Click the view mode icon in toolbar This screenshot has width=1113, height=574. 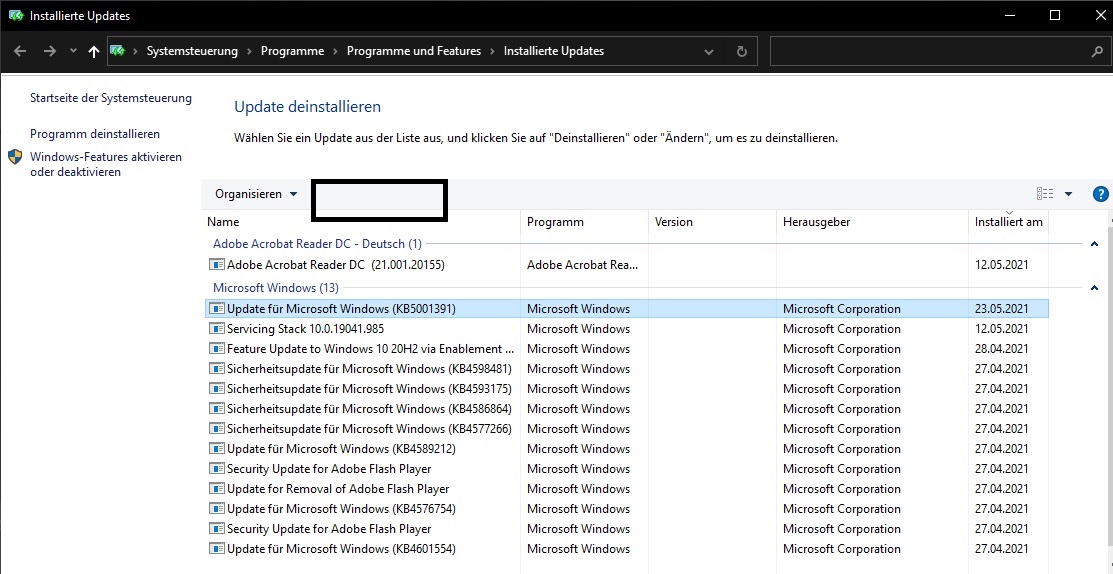tap(1045, 194)
